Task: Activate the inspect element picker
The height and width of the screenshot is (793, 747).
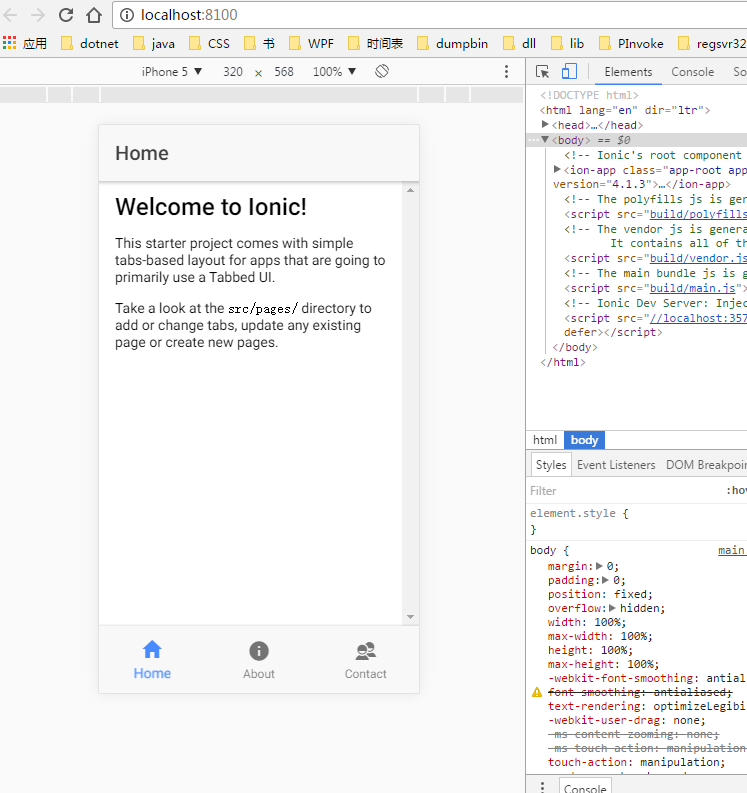Action: coord(542,72)
